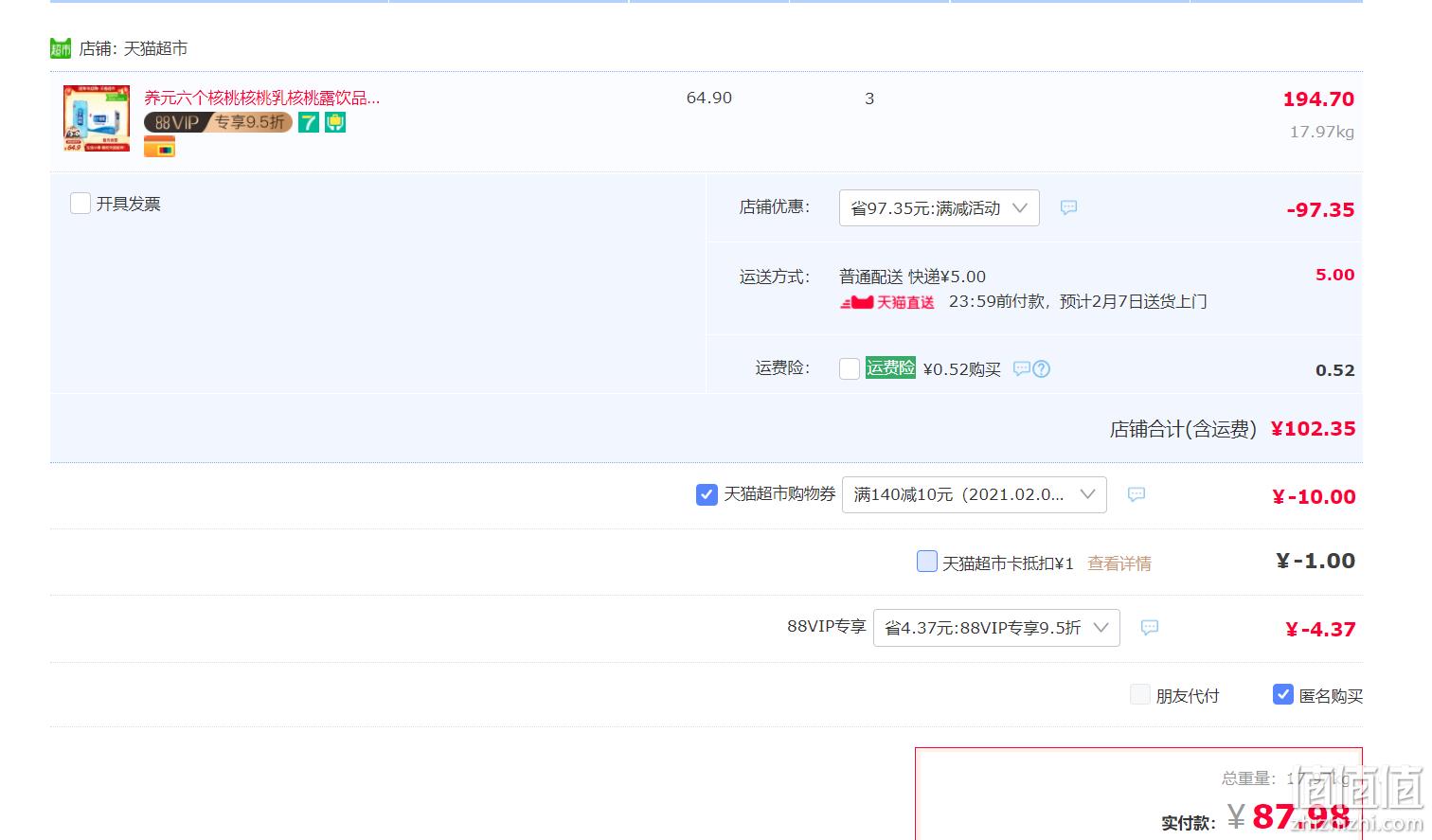Uncheck the 匿名购买 checkbox
The width and height of the screenshot is (1432, 840).
(1283, 695)
